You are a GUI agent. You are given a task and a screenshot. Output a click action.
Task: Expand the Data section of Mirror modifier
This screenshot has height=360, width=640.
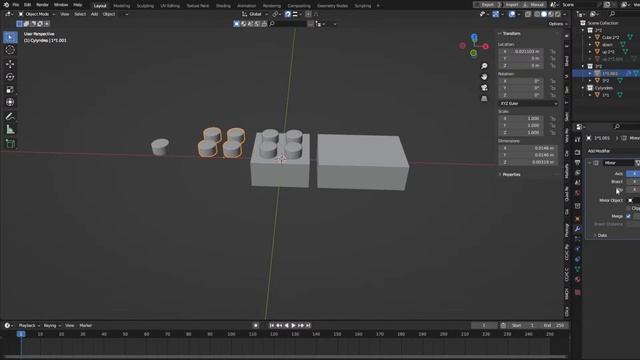tap(600, 236)
